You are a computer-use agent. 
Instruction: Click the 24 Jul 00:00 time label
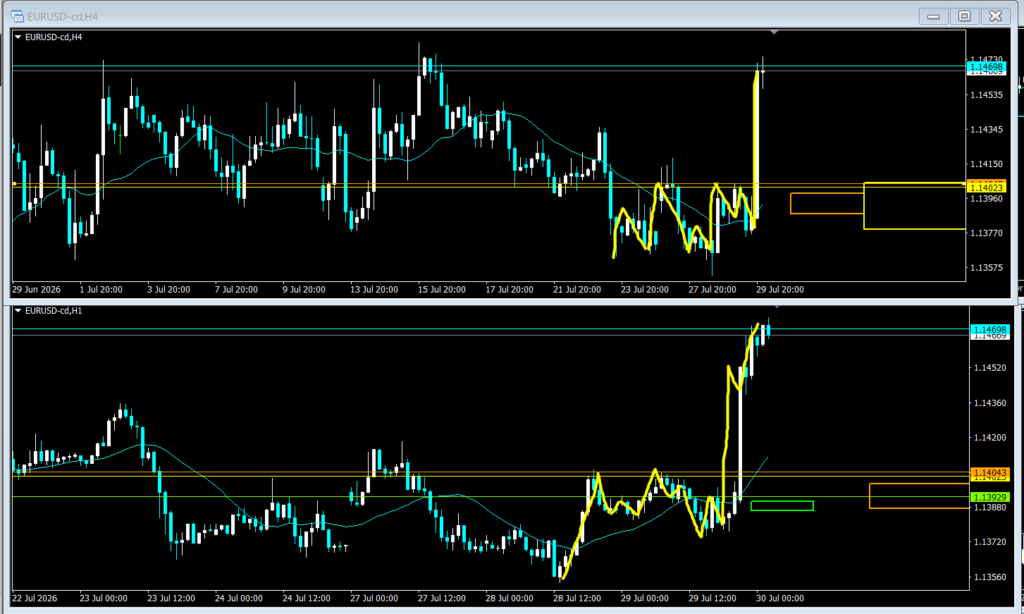coord(239,598)
